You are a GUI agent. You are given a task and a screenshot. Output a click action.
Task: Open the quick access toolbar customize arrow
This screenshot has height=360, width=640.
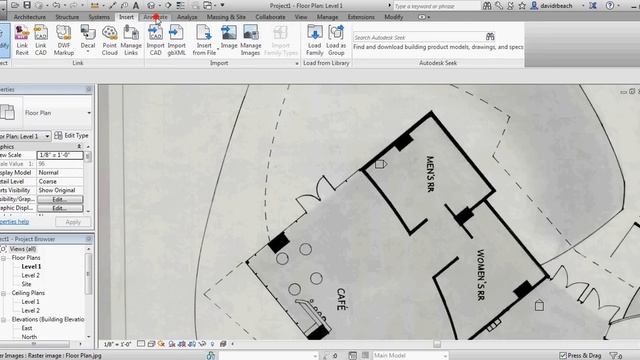[222, 5]
